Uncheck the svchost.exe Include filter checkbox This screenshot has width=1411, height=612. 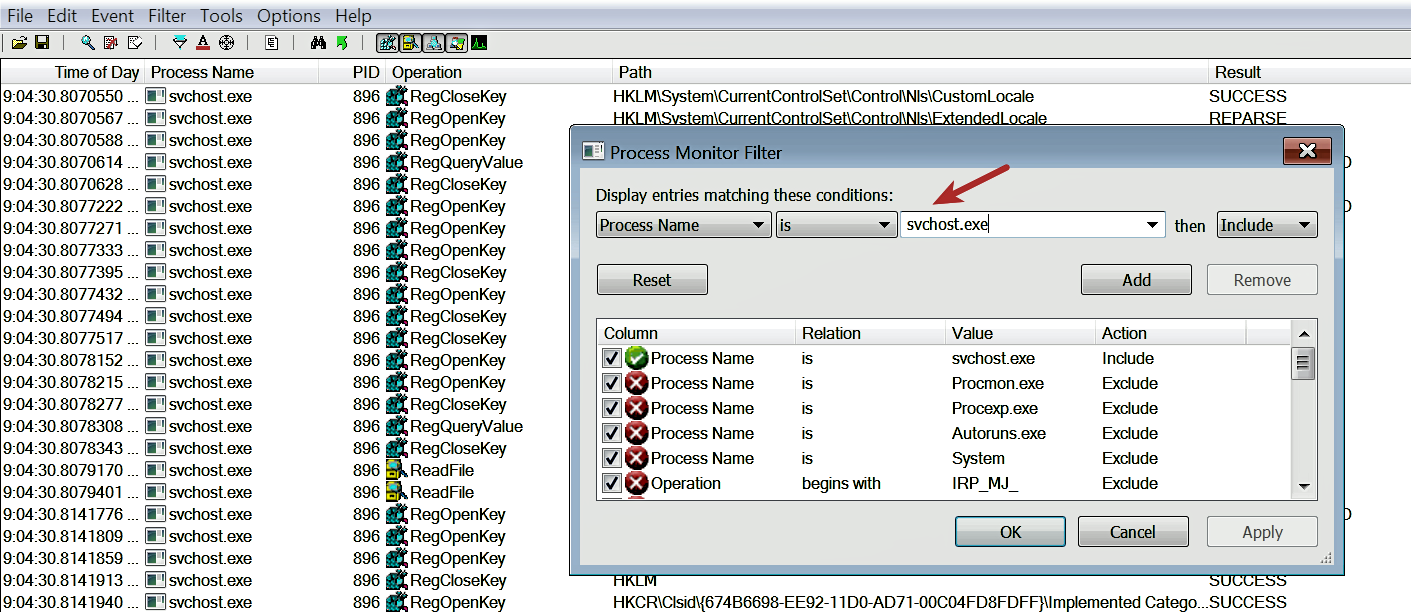click(612, 358)
